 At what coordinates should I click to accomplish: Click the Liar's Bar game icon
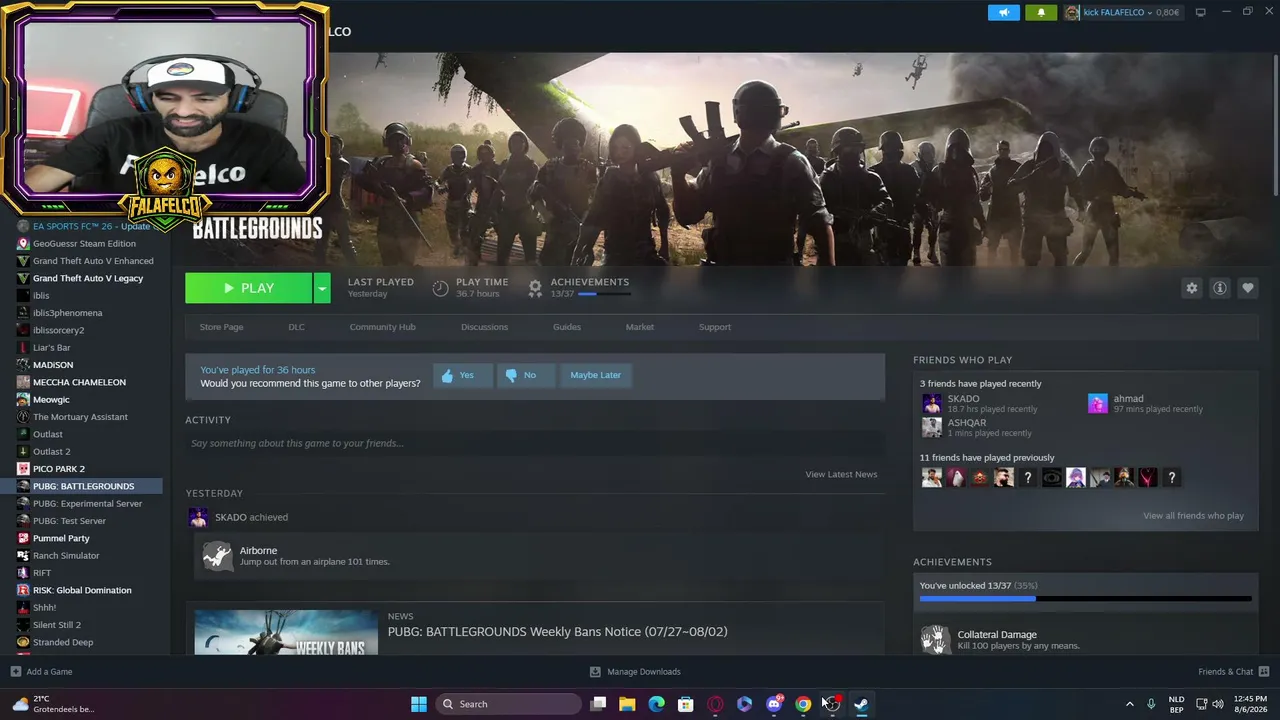point(24,347)
